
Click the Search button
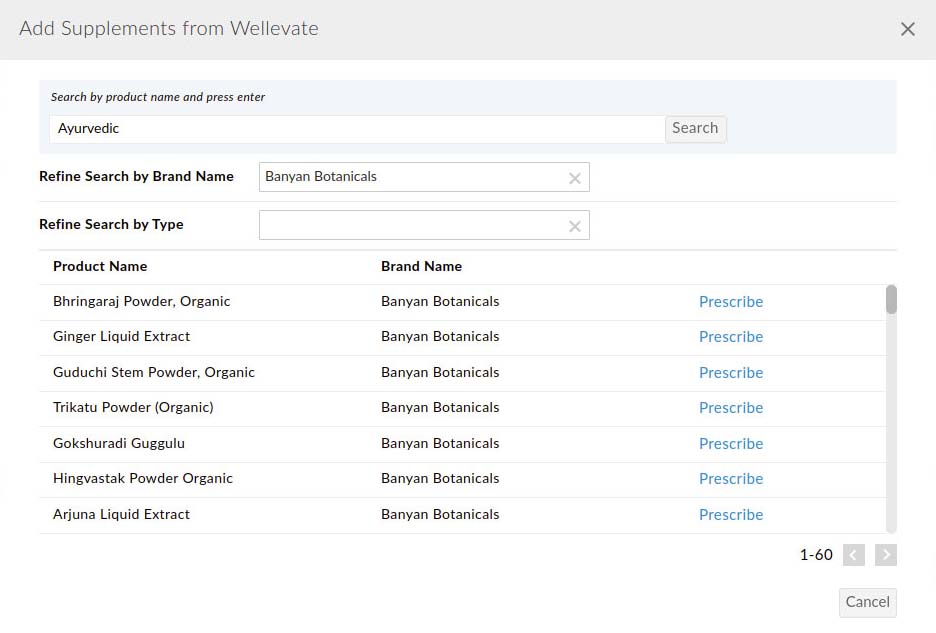point(695,128)
